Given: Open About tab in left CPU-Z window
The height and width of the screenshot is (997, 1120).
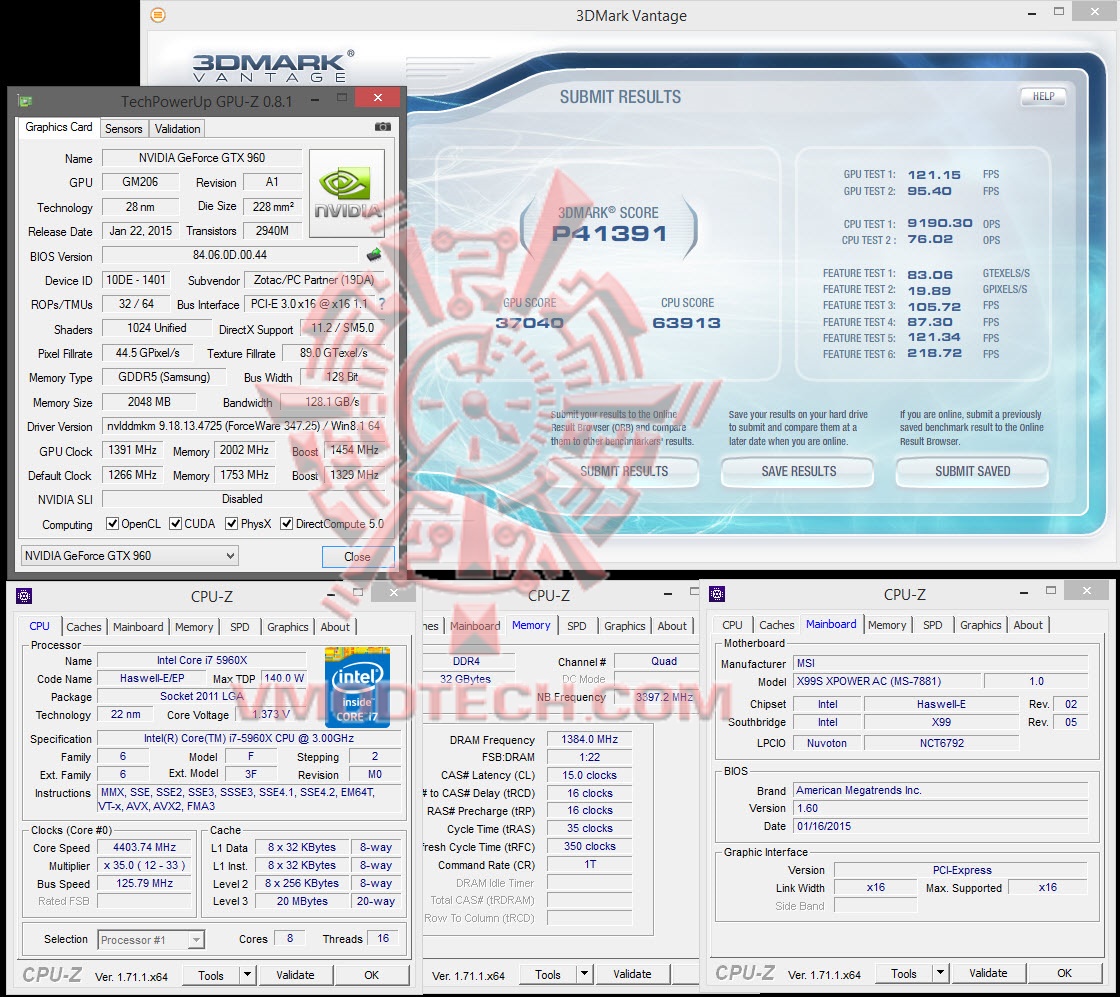Looking at the screenshot, I should tap(335, 626).
